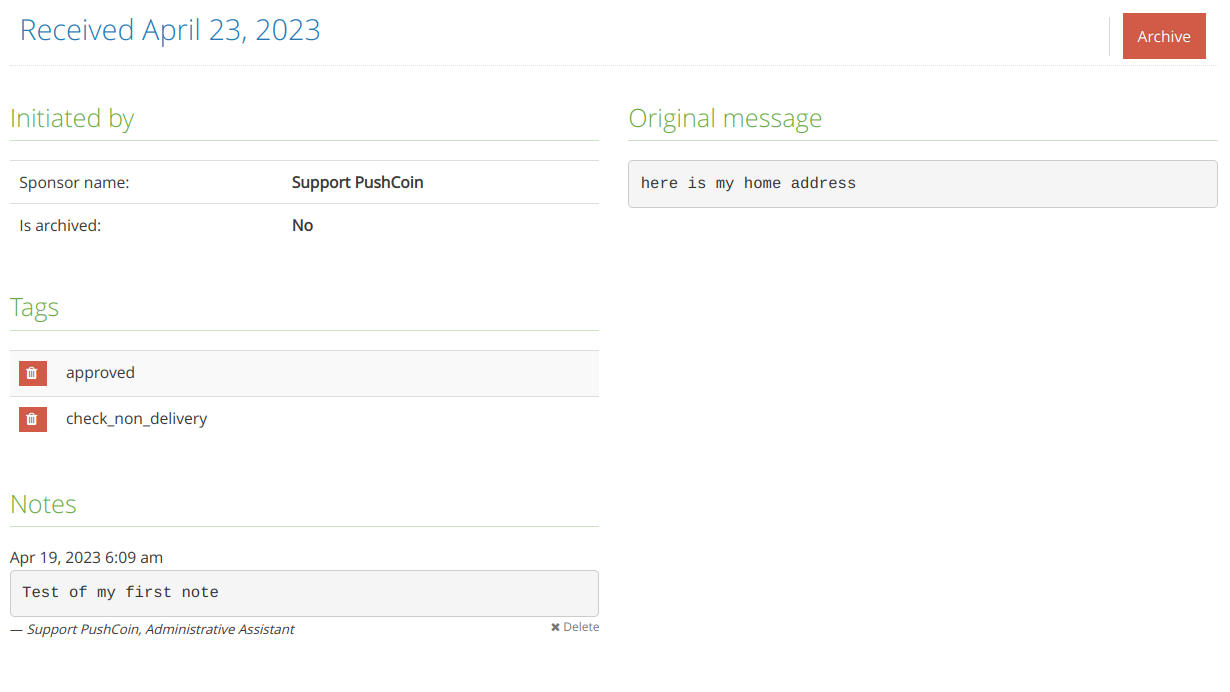Select the check_non_delivery tag label
The image size is (1230, 692).
(137, 419)
